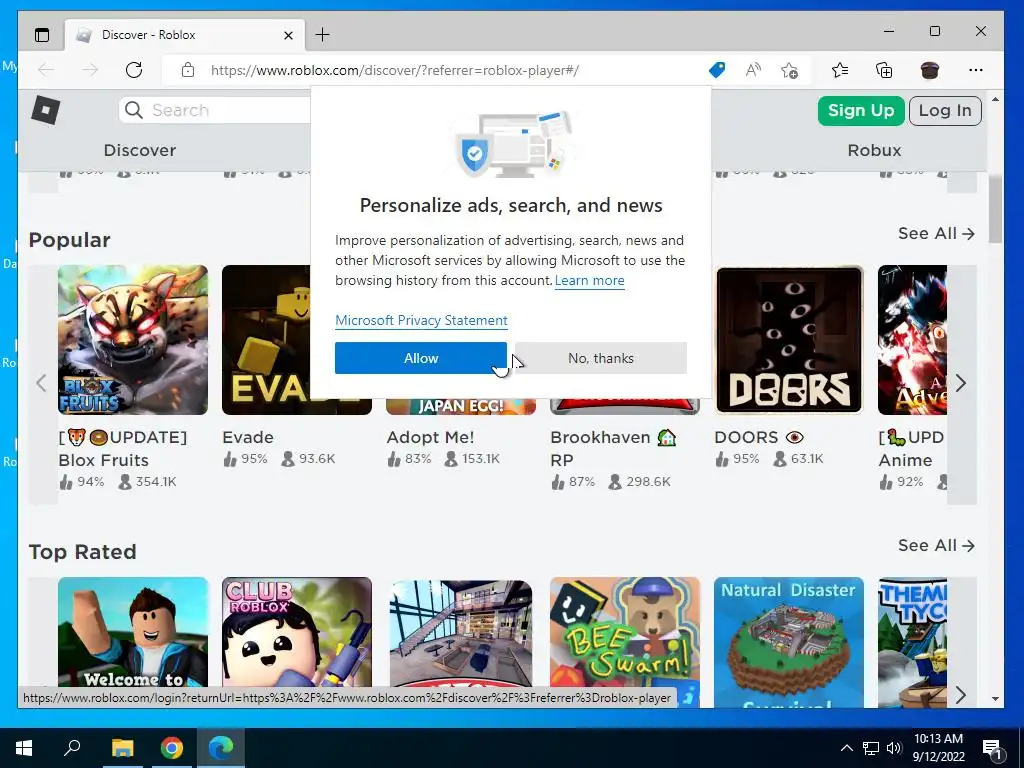1024x768 pixels.
Task: Open the Robux navigation tab
Action: 874,150
